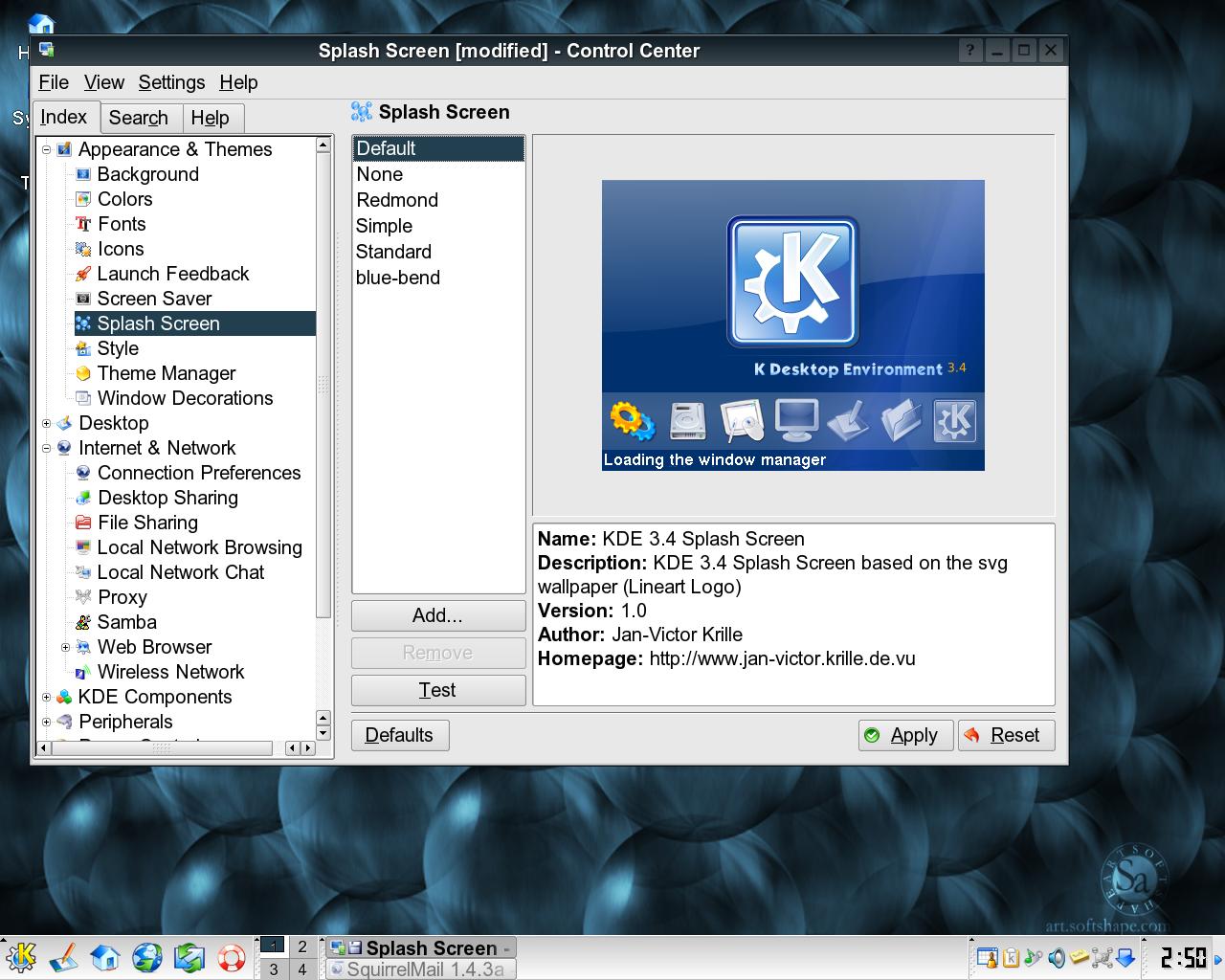Click the tree's horizontal scrollbar right arrow
This screenshot has width=1225, height=980.
[x=308, y=747]
